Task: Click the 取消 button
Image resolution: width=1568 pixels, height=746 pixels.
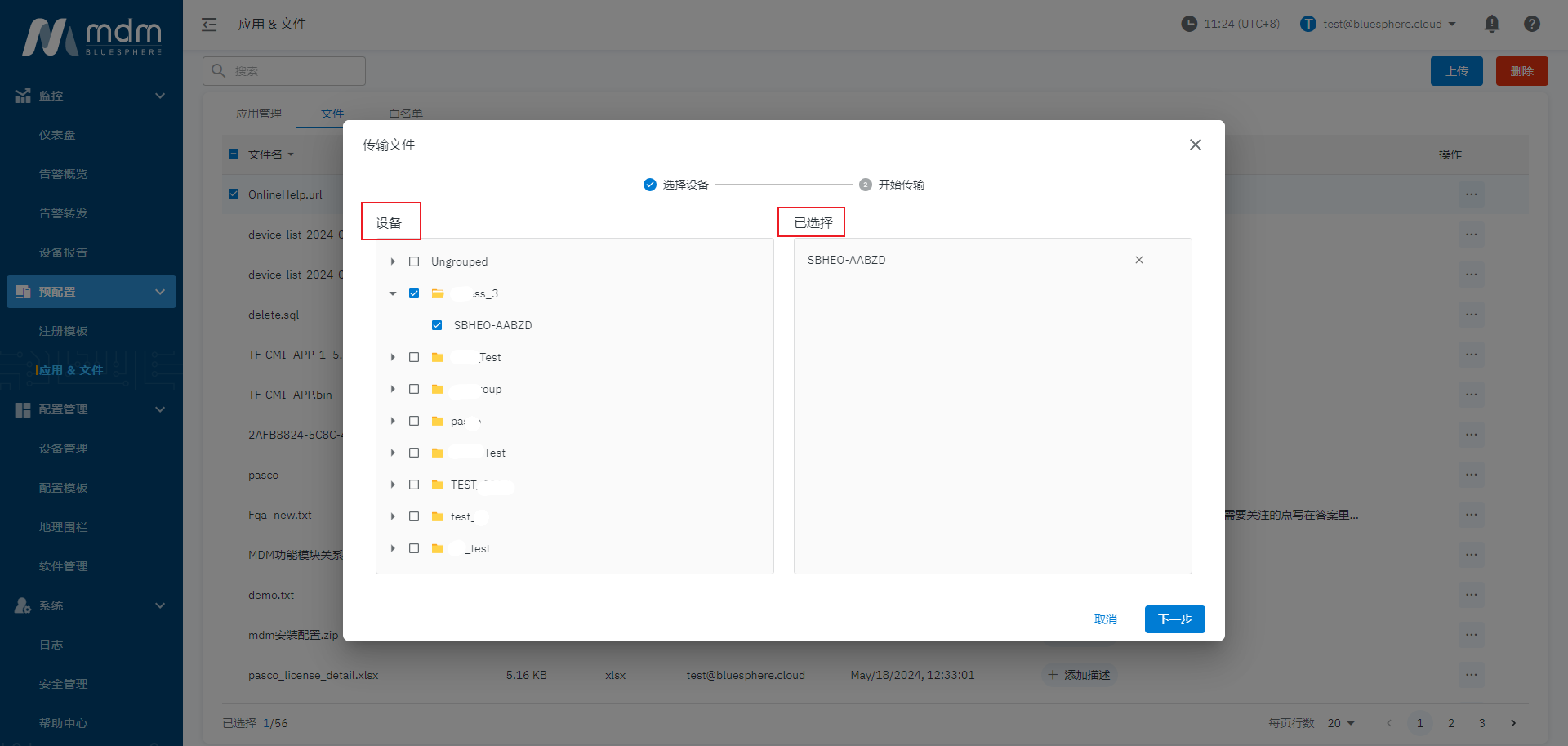Action: coord(1105,619)
